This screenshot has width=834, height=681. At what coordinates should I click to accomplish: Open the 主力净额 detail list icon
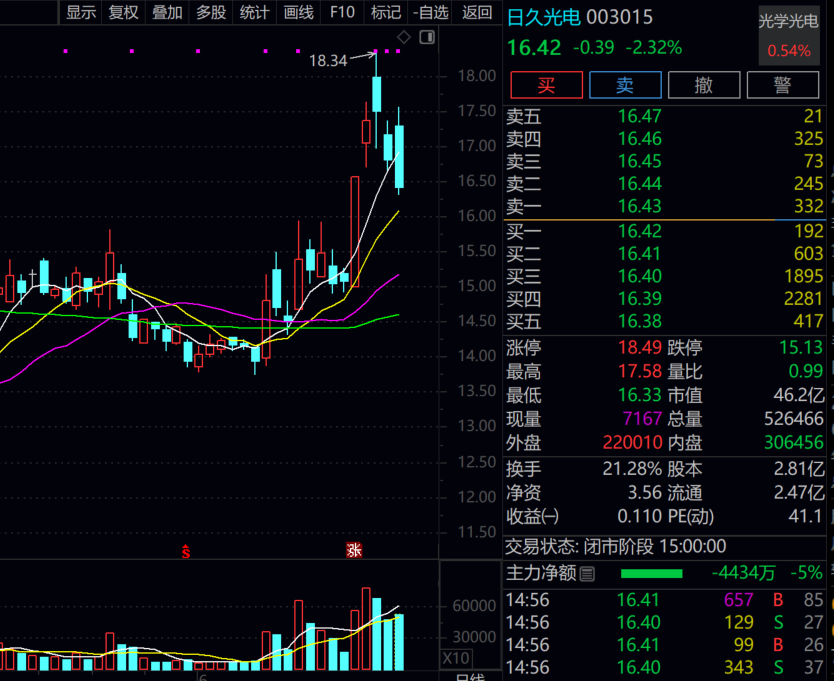click(587, 574)
